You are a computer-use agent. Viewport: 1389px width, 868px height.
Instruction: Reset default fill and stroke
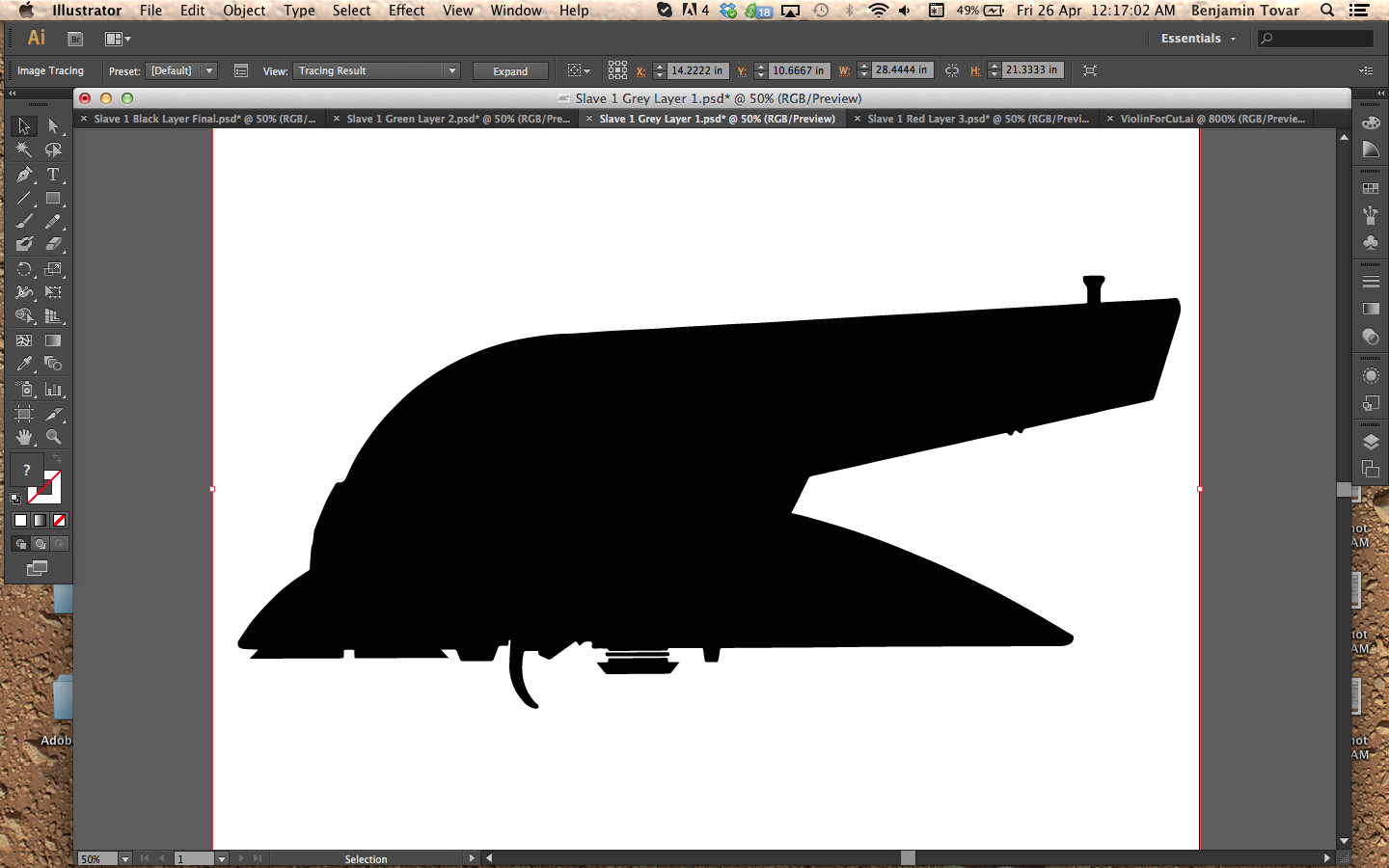tap(15, 499)
